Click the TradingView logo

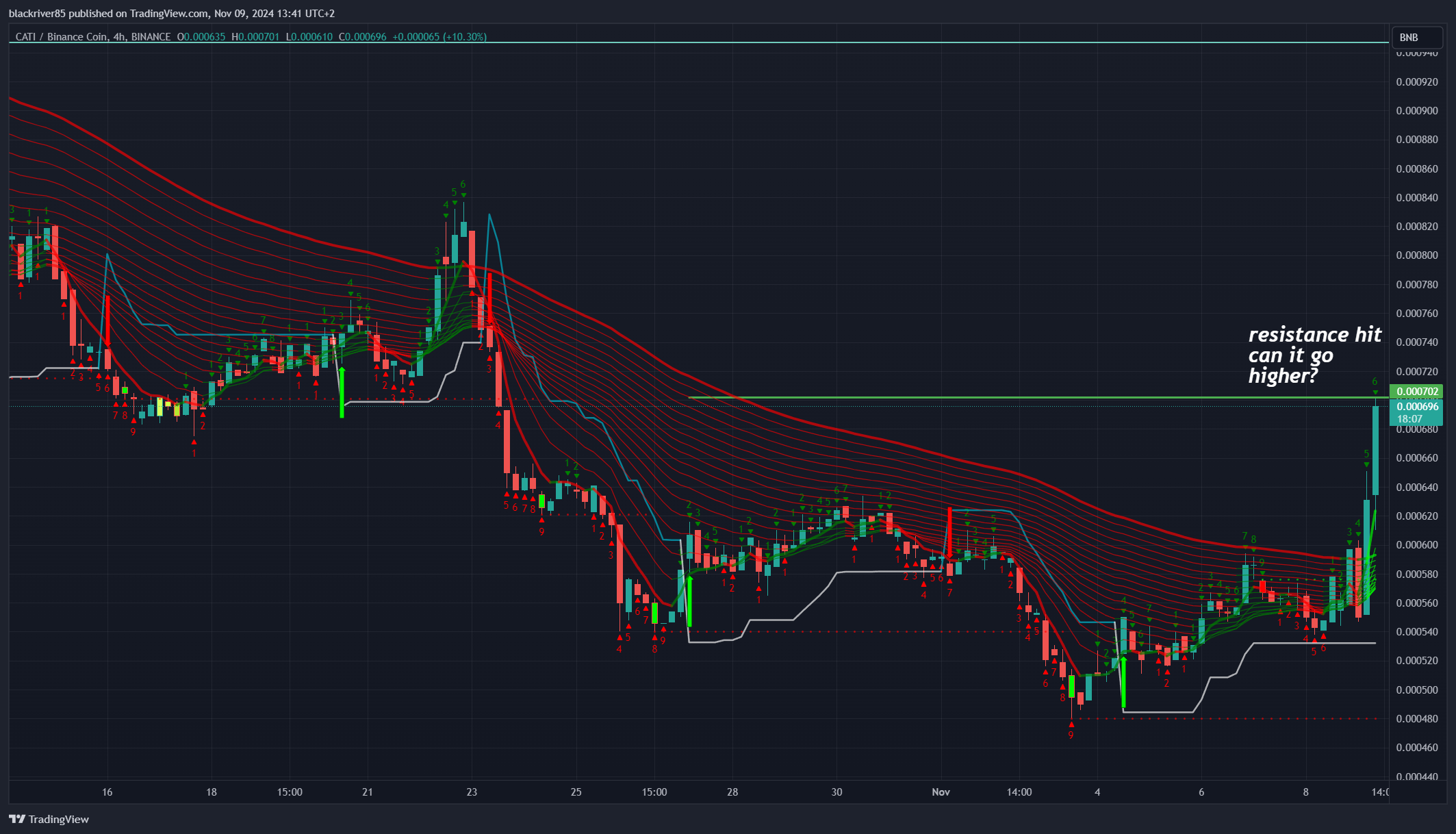click(49, 819)
